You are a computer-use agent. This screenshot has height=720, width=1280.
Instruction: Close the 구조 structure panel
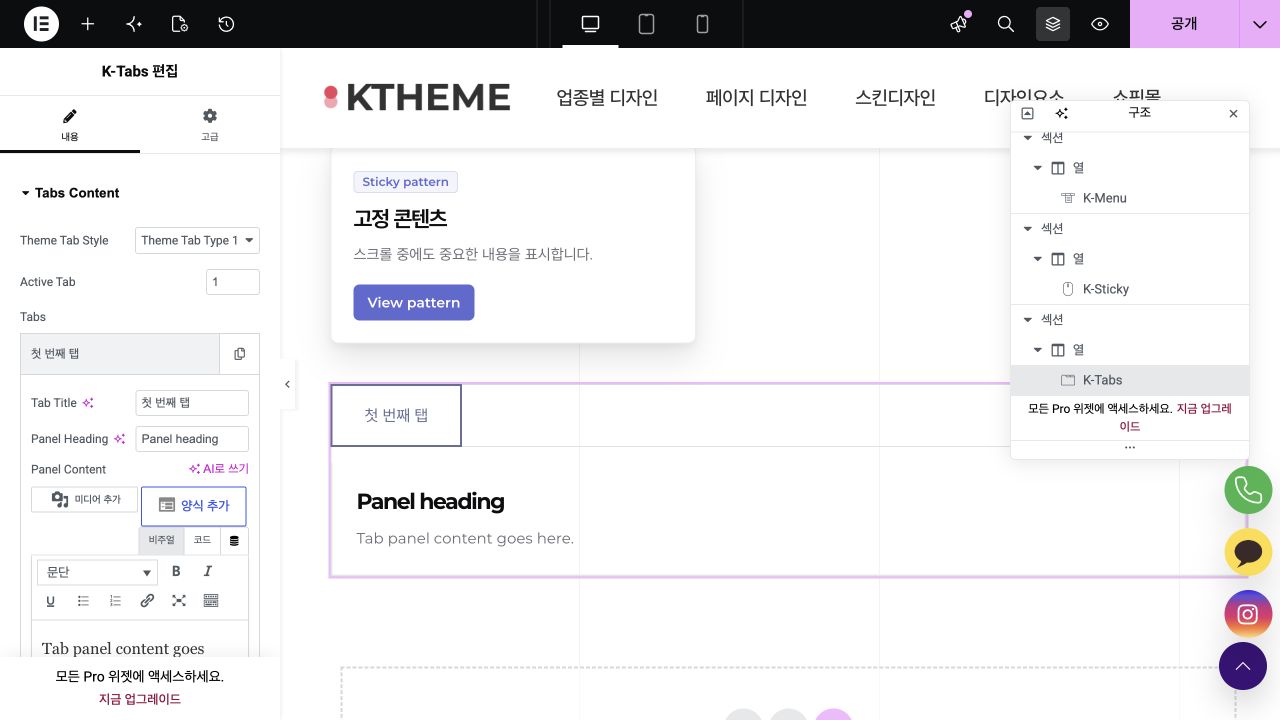pyautogui.click(x=1233, y=114)
